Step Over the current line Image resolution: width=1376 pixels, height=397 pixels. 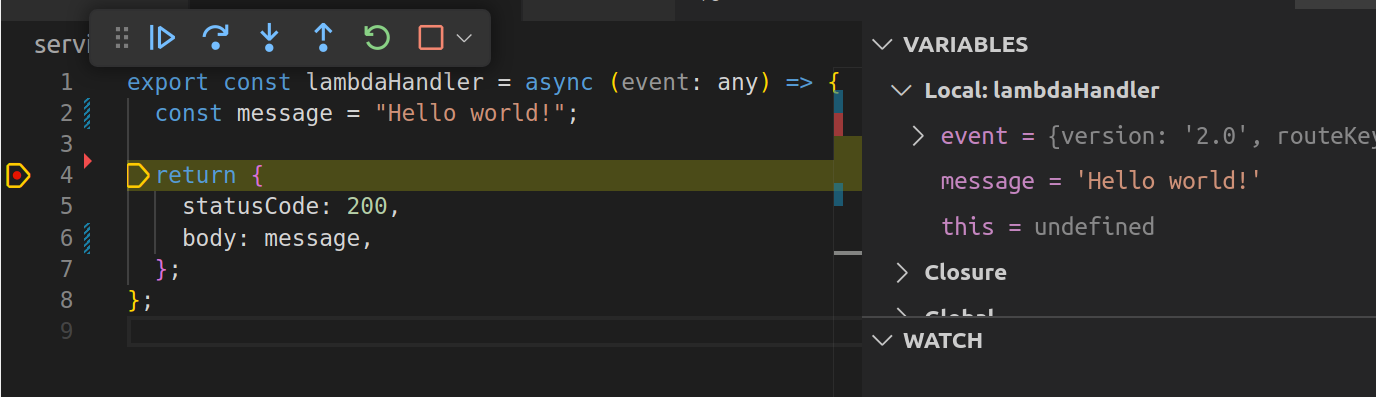(215, 38)
